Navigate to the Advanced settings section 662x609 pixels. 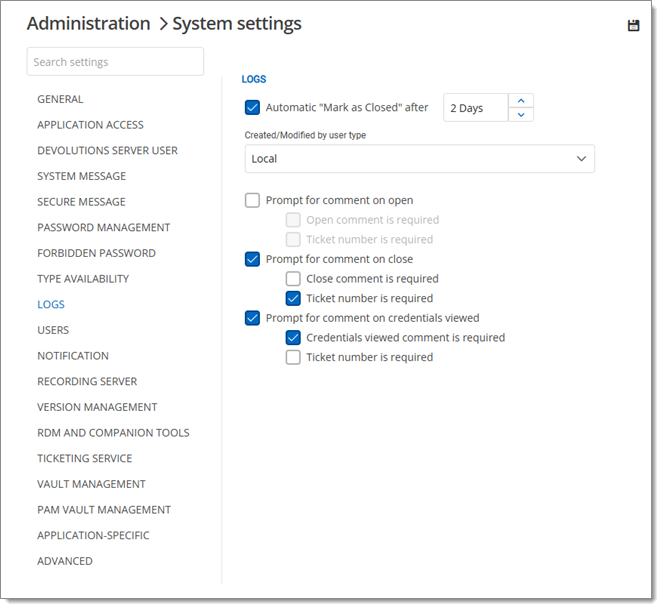pos(65,561)
